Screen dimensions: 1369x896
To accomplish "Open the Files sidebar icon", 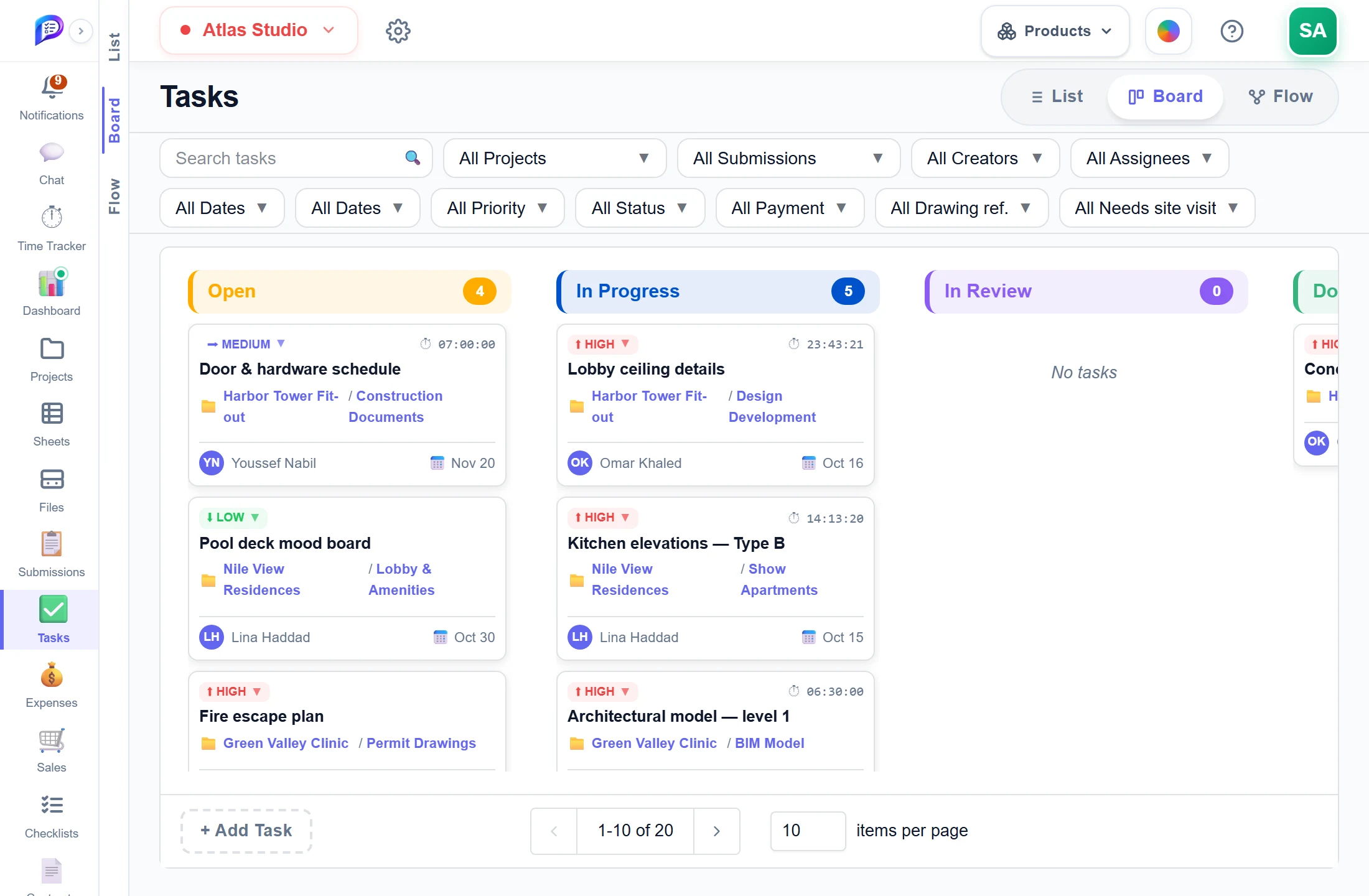I will pyautogui.click(x=52, y=479).
